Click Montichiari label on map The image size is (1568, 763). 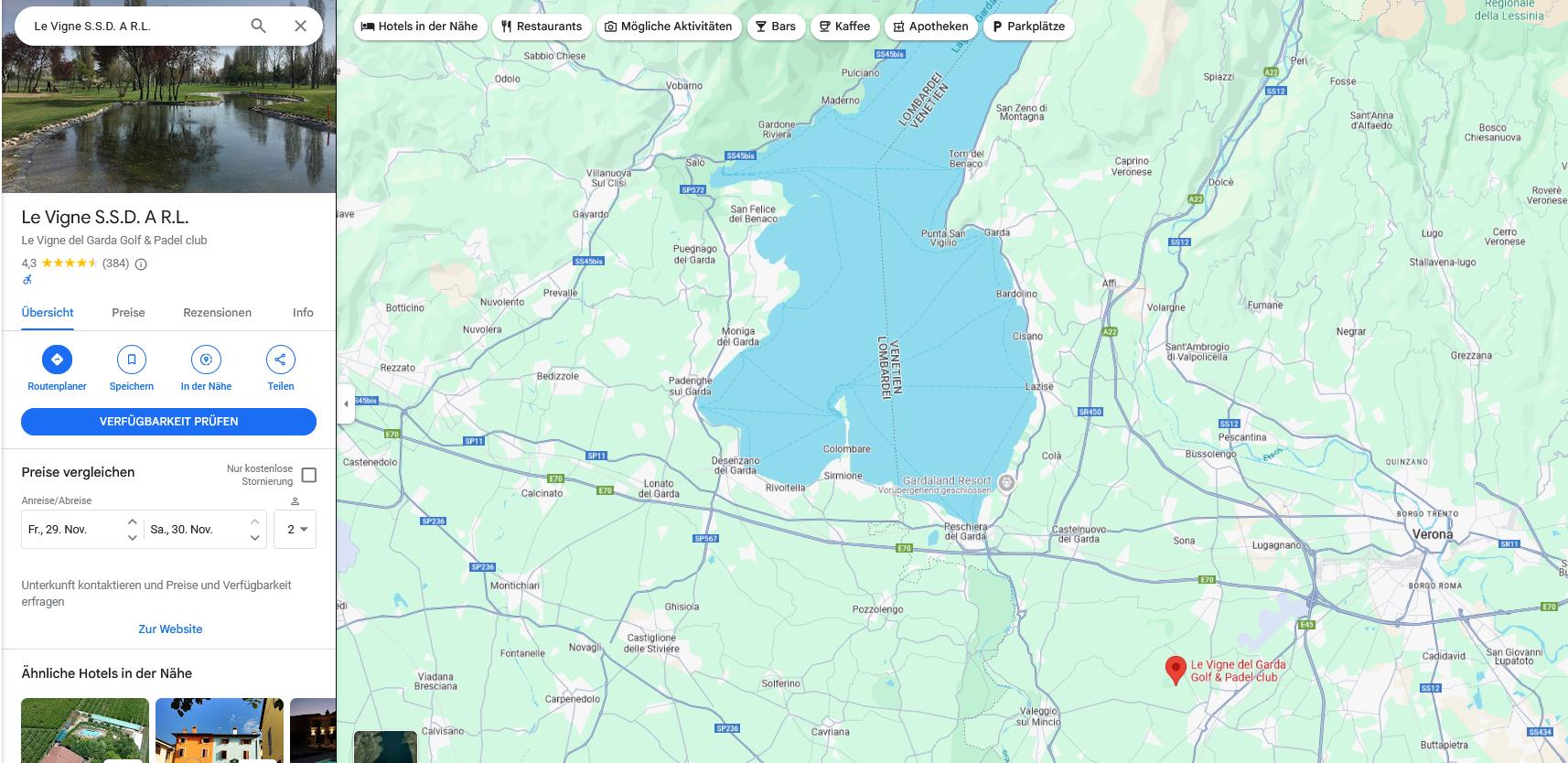(515, 586)
